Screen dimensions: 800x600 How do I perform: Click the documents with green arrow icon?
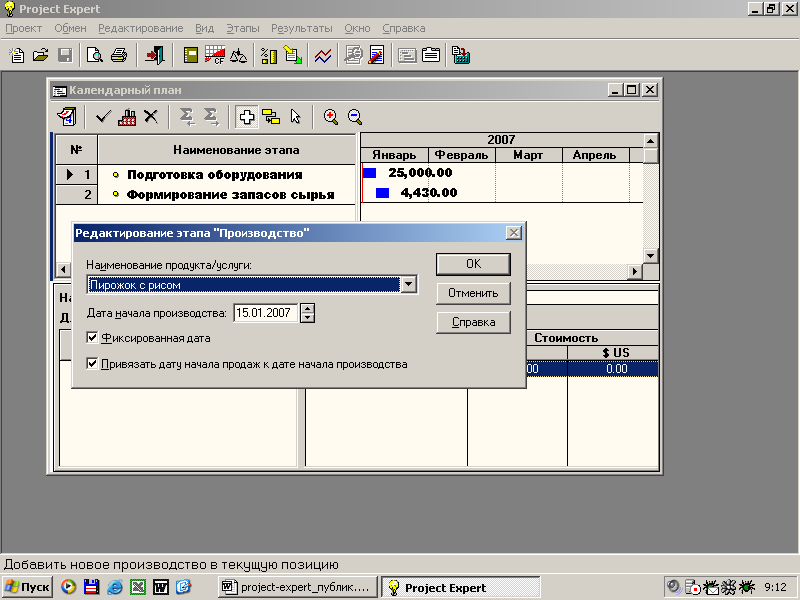coord(293,55)
